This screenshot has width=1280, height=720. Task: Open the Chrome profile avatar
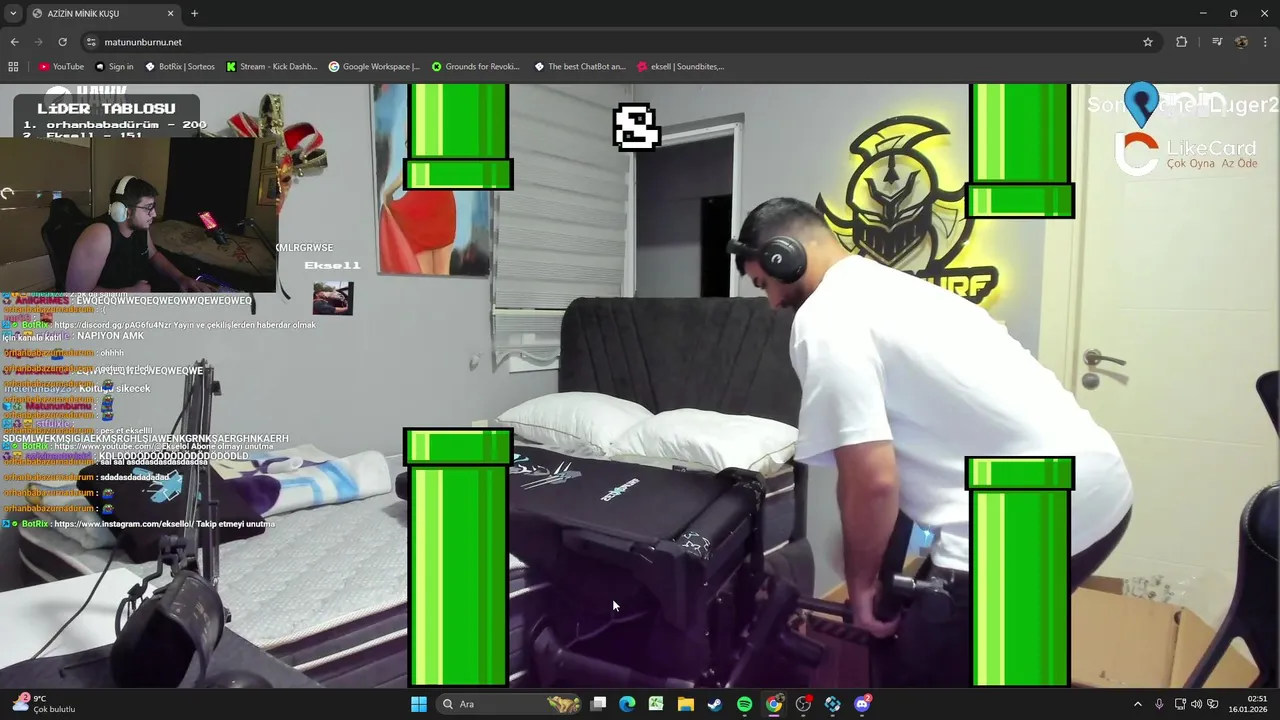click(1241, 42)
